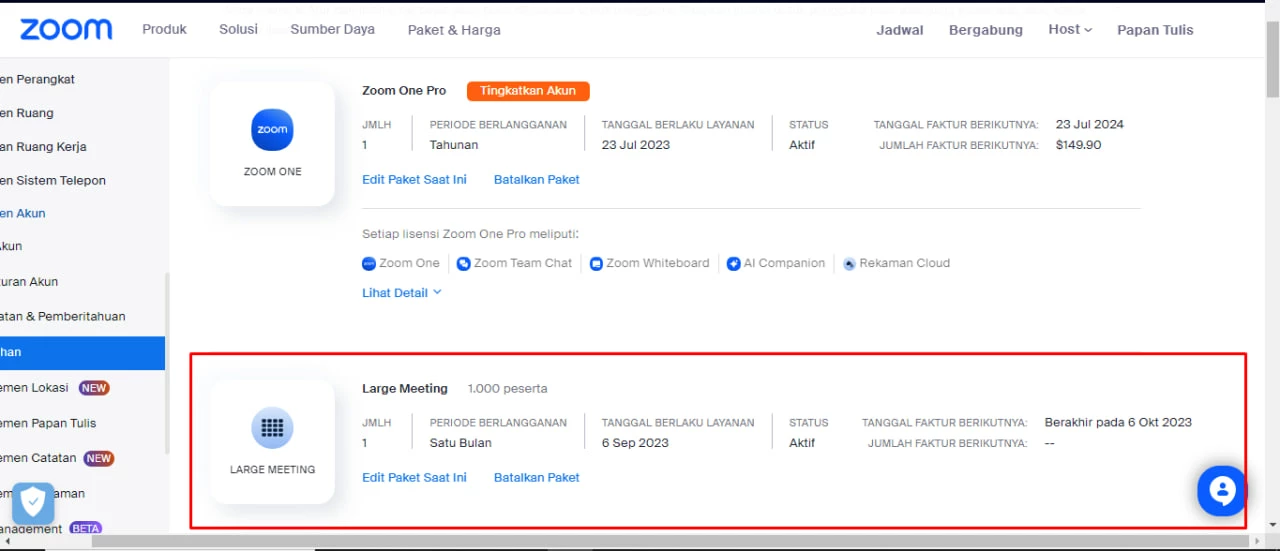Open Papan Tulis from the header
Screen dimensions: 1280x551
tap(1155, 30)
